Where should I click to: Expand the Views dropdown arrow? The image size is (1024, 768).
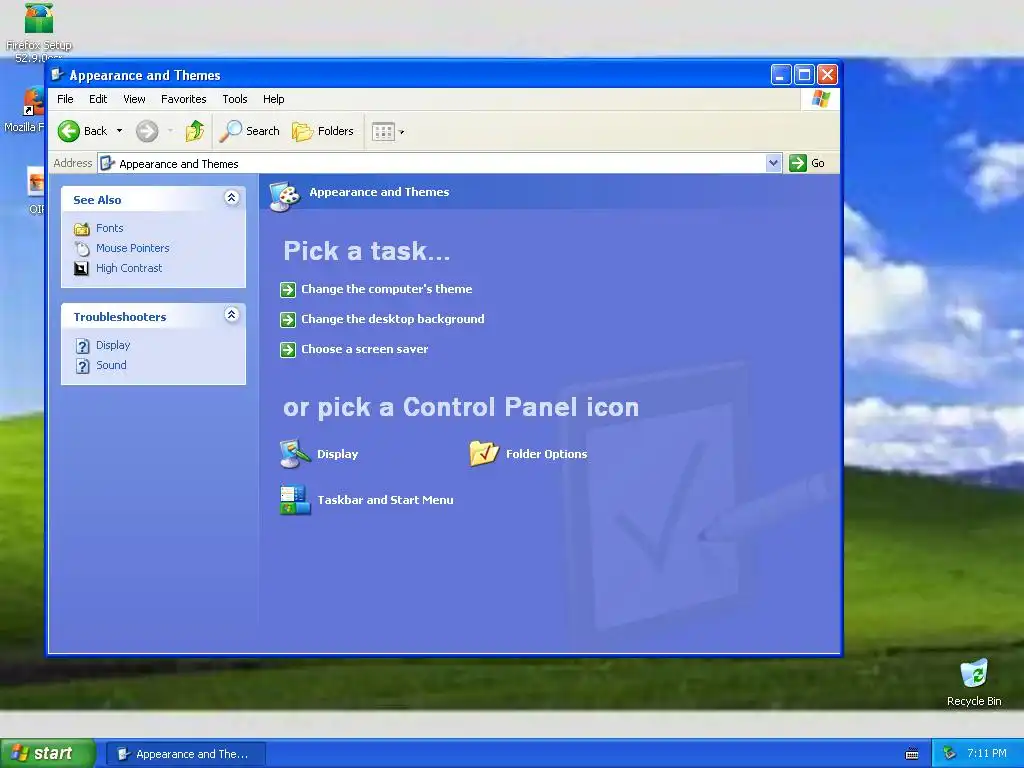pos(402,132)
